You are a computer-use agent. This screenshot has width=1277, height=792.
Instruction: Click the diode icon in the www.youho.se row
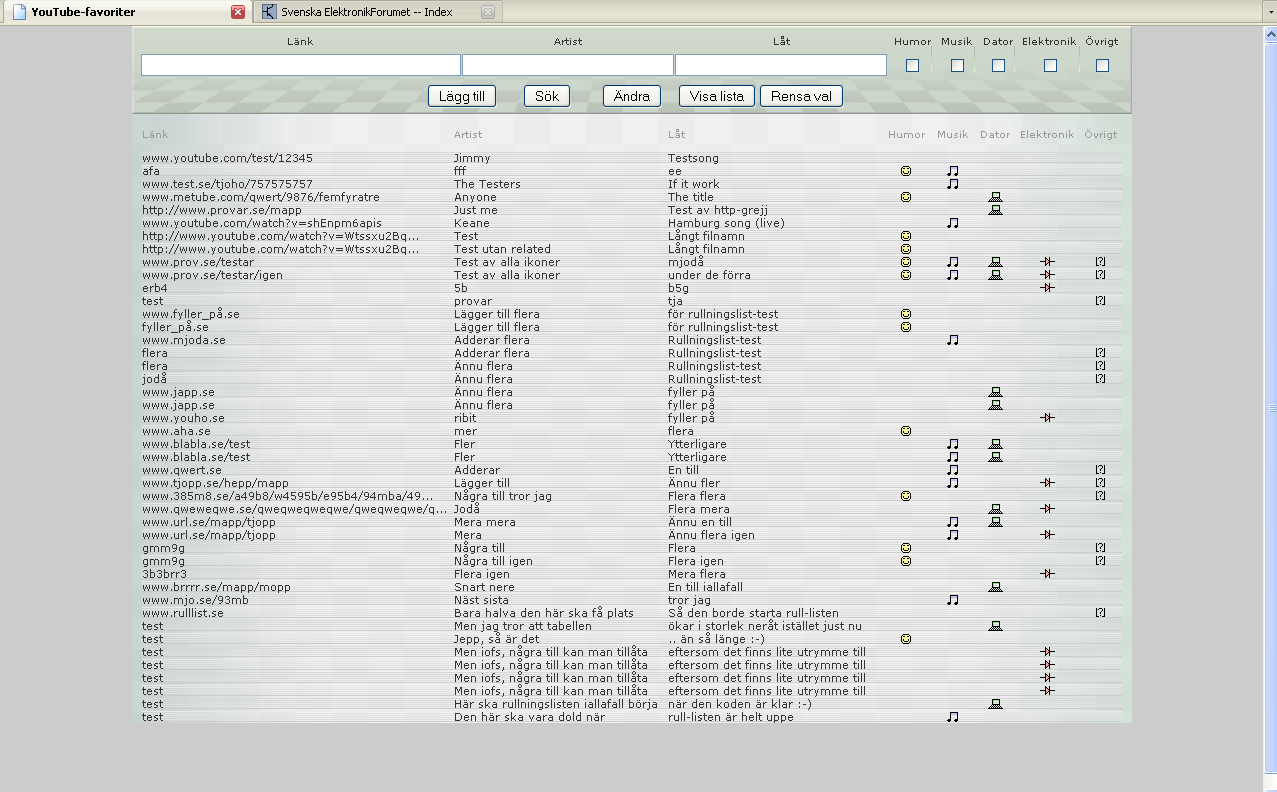pos(1047,418)
